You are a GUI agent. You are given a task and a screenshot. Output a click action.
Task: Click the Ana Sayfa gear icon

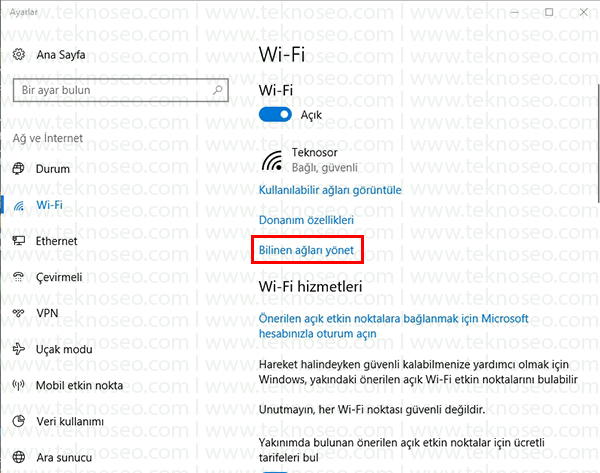(19, 54)
